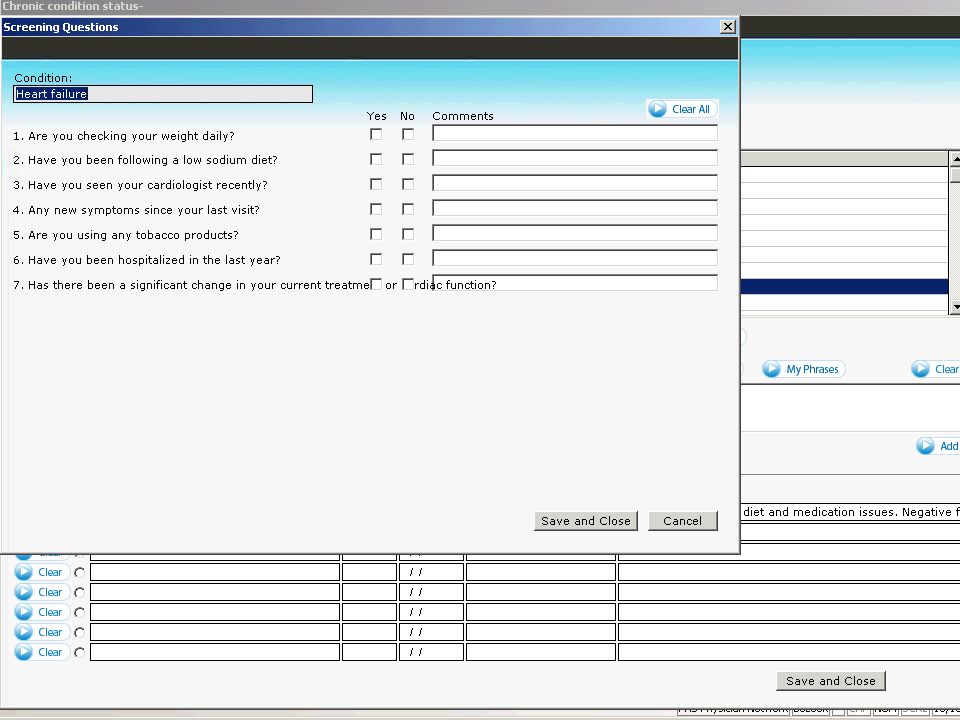Check Yes for seen cardiologist recently

pos(376,184)
